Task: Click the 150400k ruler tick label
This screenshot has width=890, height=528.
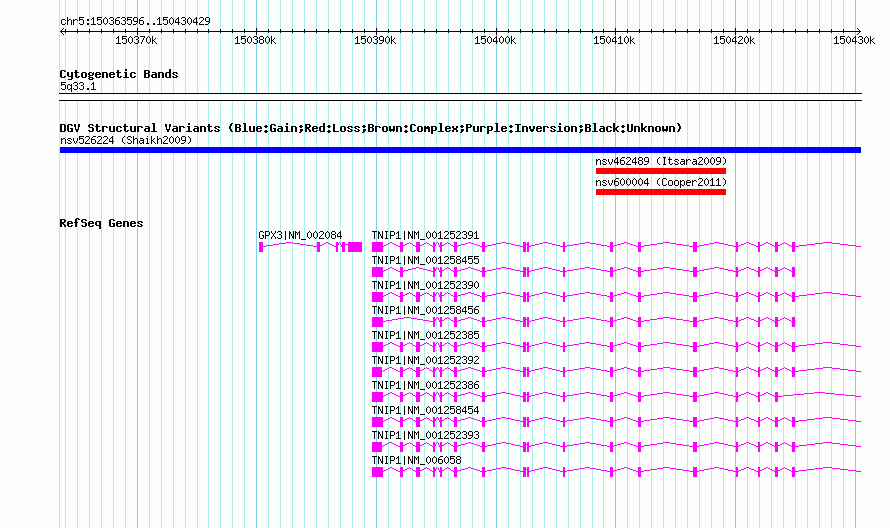Action: (495, 40)
